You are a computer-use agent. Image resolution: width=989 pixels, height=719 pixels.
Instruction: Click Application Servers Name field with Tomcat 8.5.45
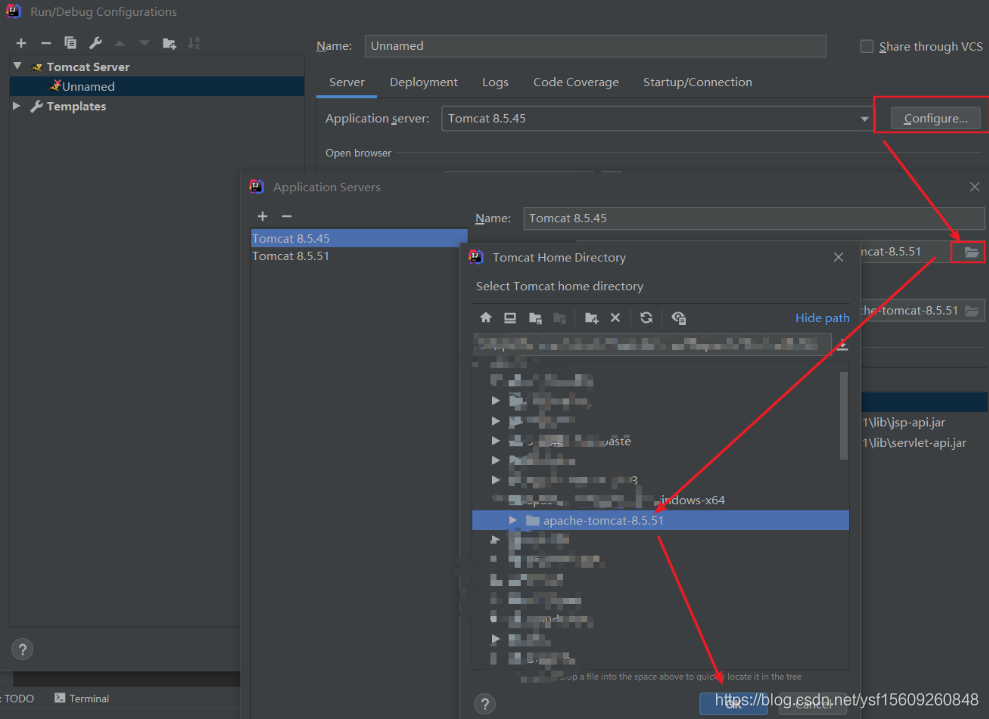[754, 218]
